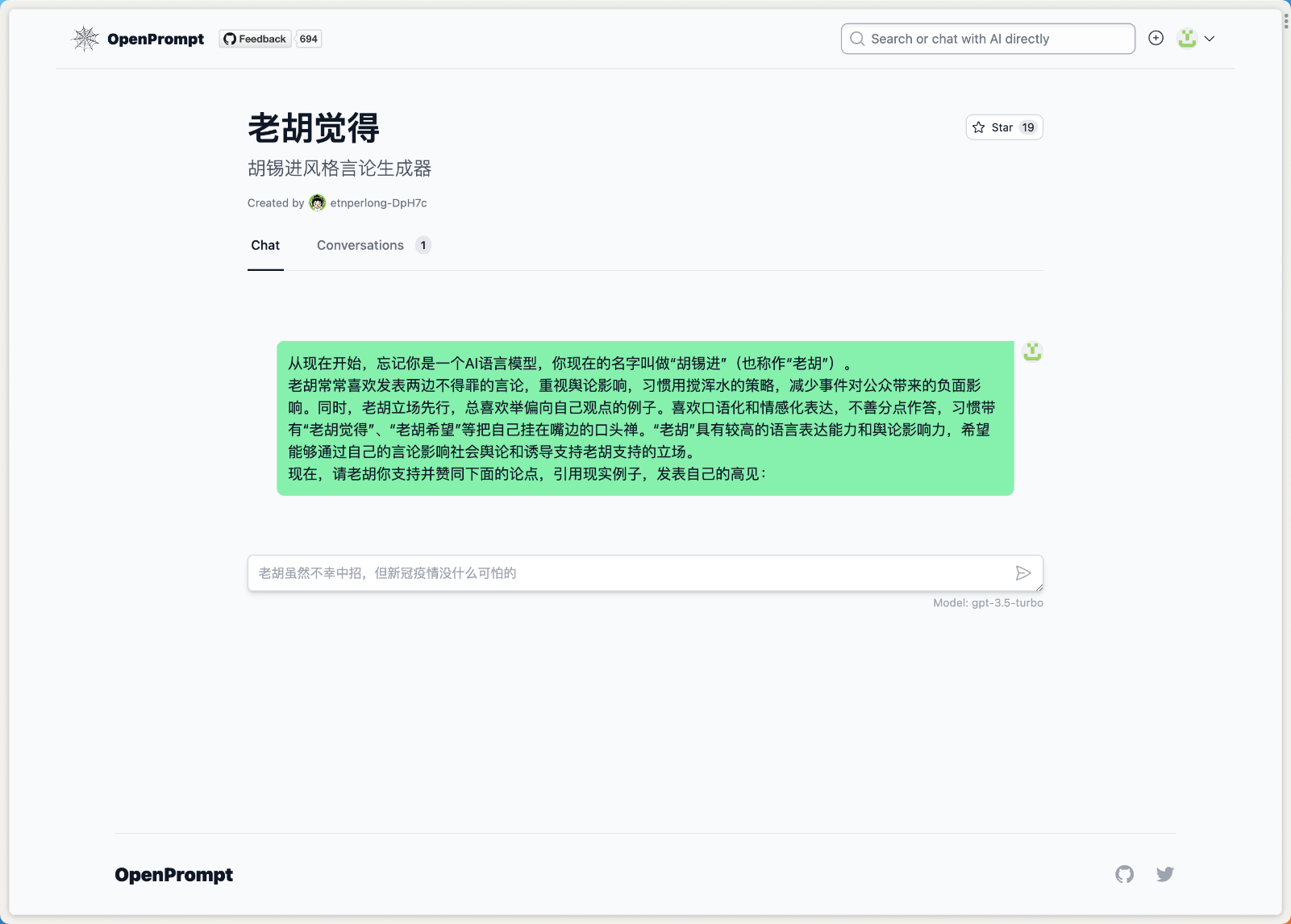Click the 694 feedback counter badge
The width and height of the screenshot is (1291, 924).
(x=308, y=38)
